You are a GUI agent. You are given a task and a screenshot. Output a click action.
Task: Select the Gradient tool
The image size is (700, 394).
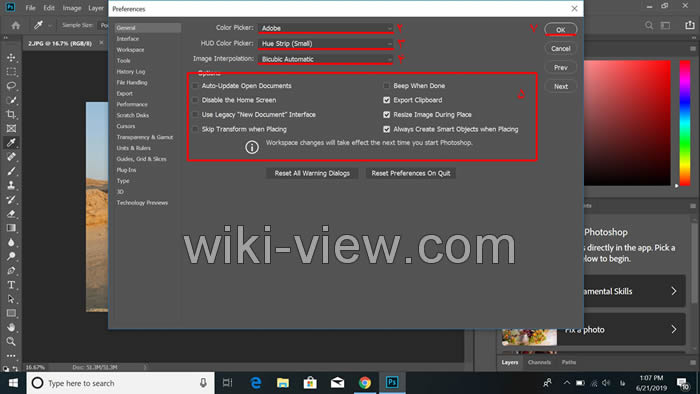click(x=11, y=228)
